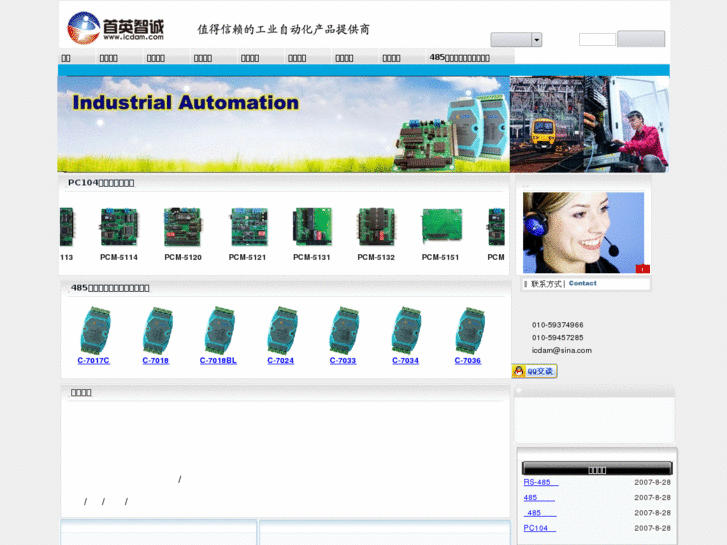
Task: Click the icdam.com site logo
Action: (x=115, y=27)
